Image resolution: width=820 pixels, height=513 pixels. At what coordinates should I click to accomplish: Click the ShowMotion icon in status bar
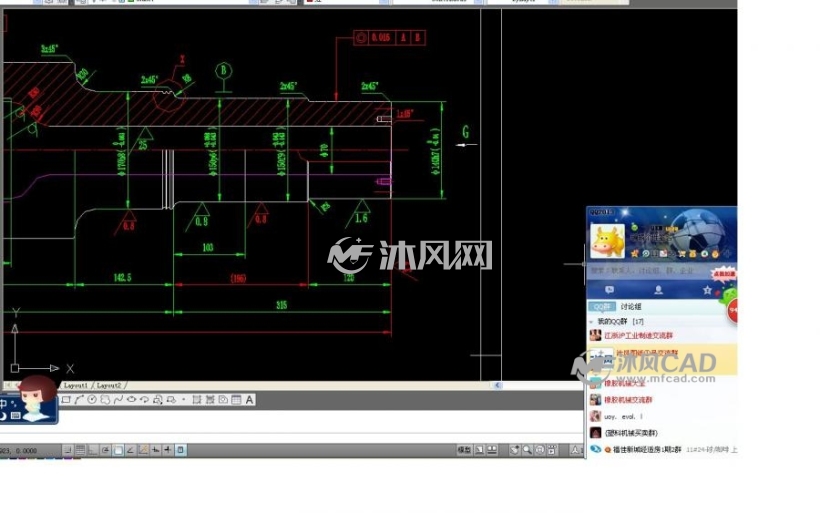pos(552,450)
